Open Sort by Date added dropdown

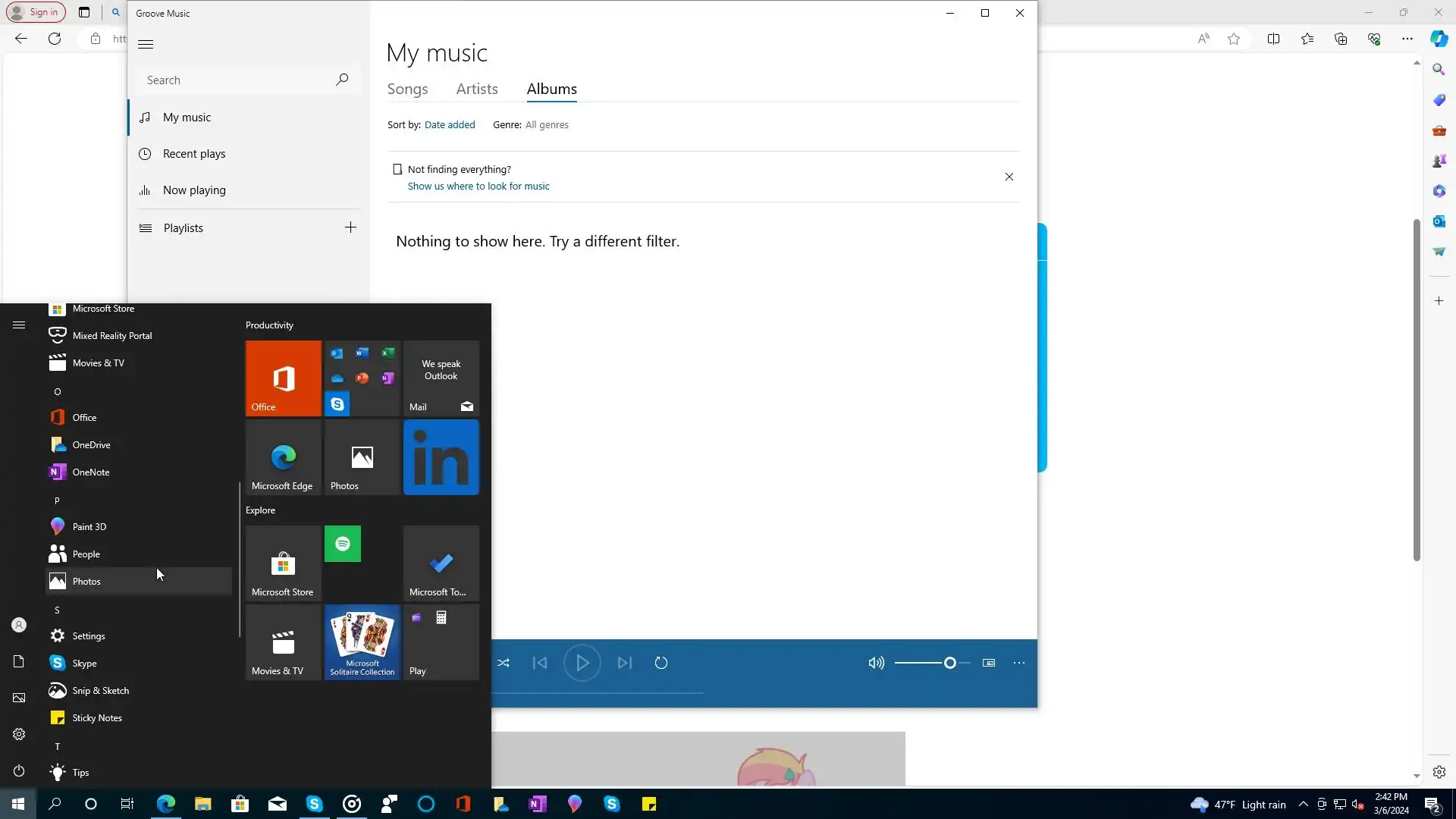point(450,125)
